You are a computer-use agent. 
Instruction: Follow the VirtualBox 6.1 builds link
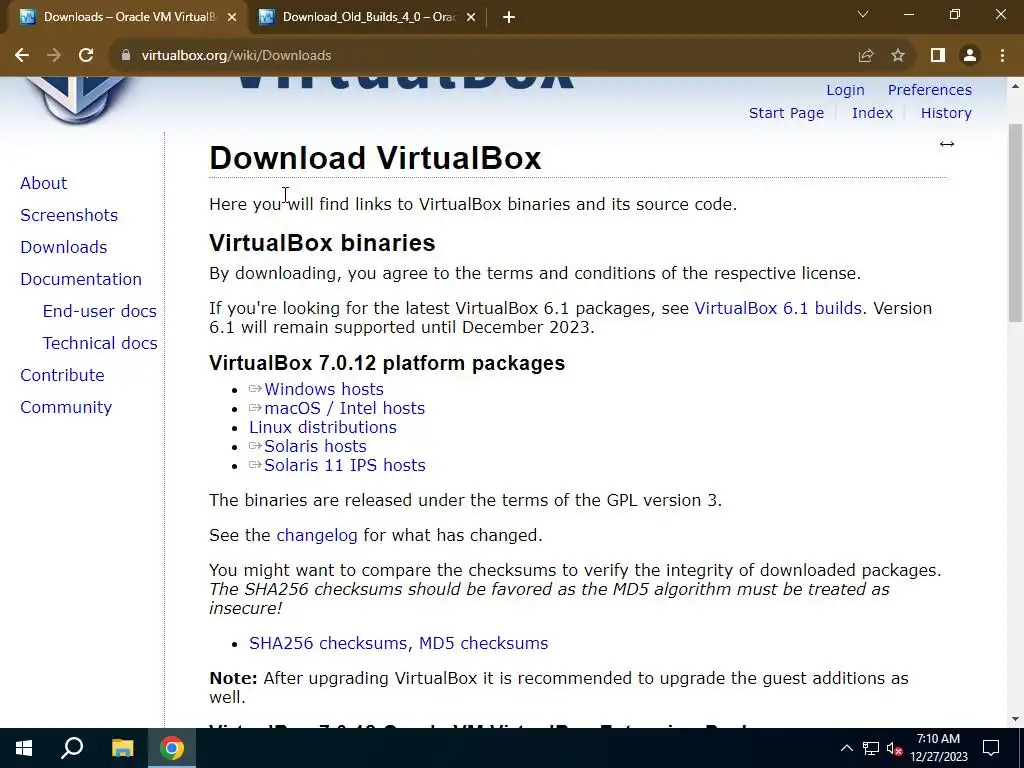[778, 308]
